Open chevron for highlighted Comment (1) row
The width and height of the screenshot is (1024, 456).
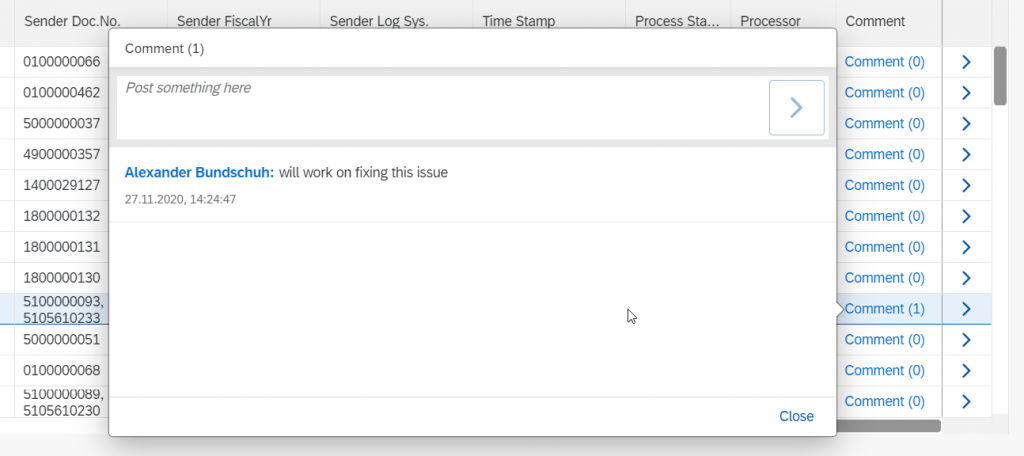967,309
